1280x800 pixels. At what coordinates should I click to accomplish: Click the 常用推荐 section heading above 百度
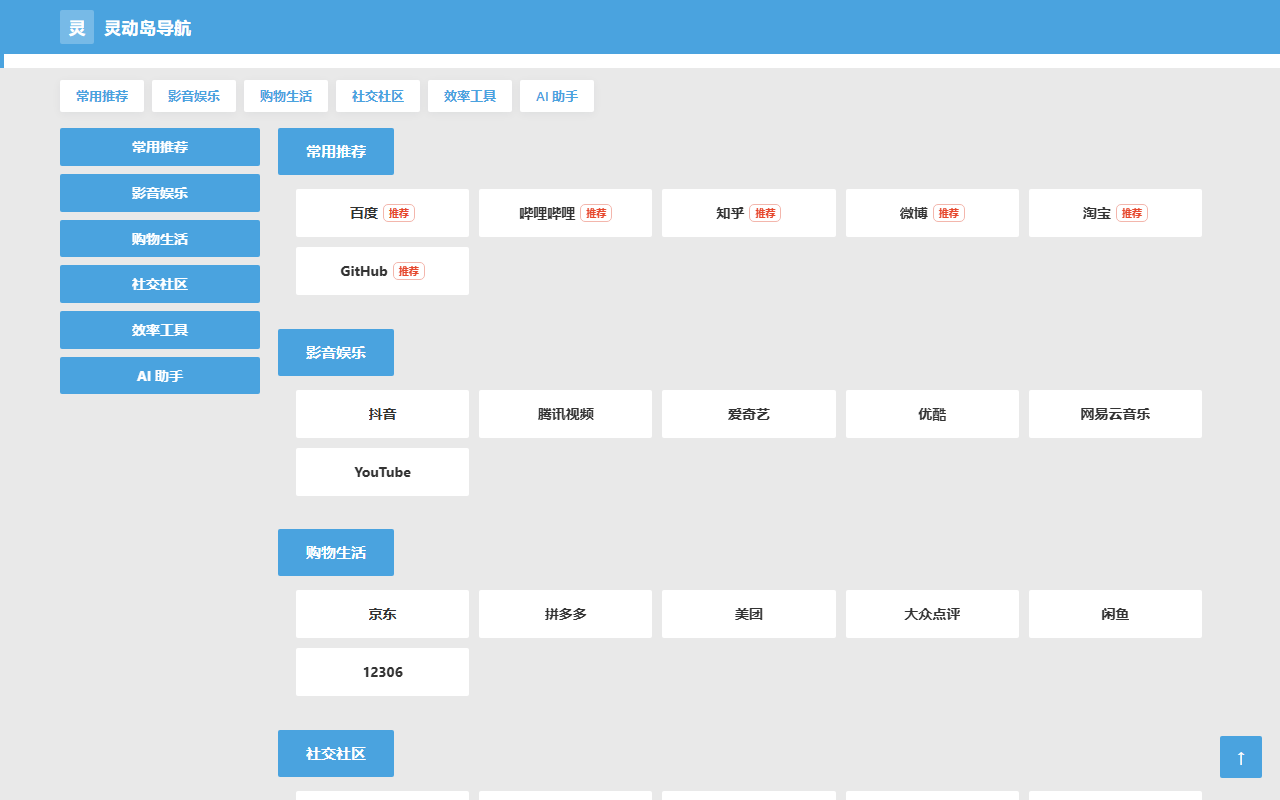click(x=336, y=152)
